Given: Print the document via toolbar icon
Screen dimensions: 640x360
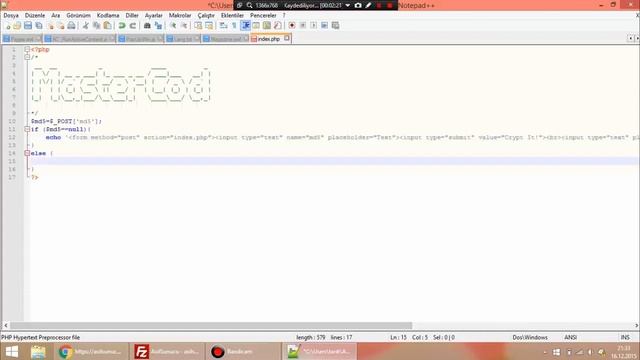Looking at the screenshot, I should click(x=71, y=26).
